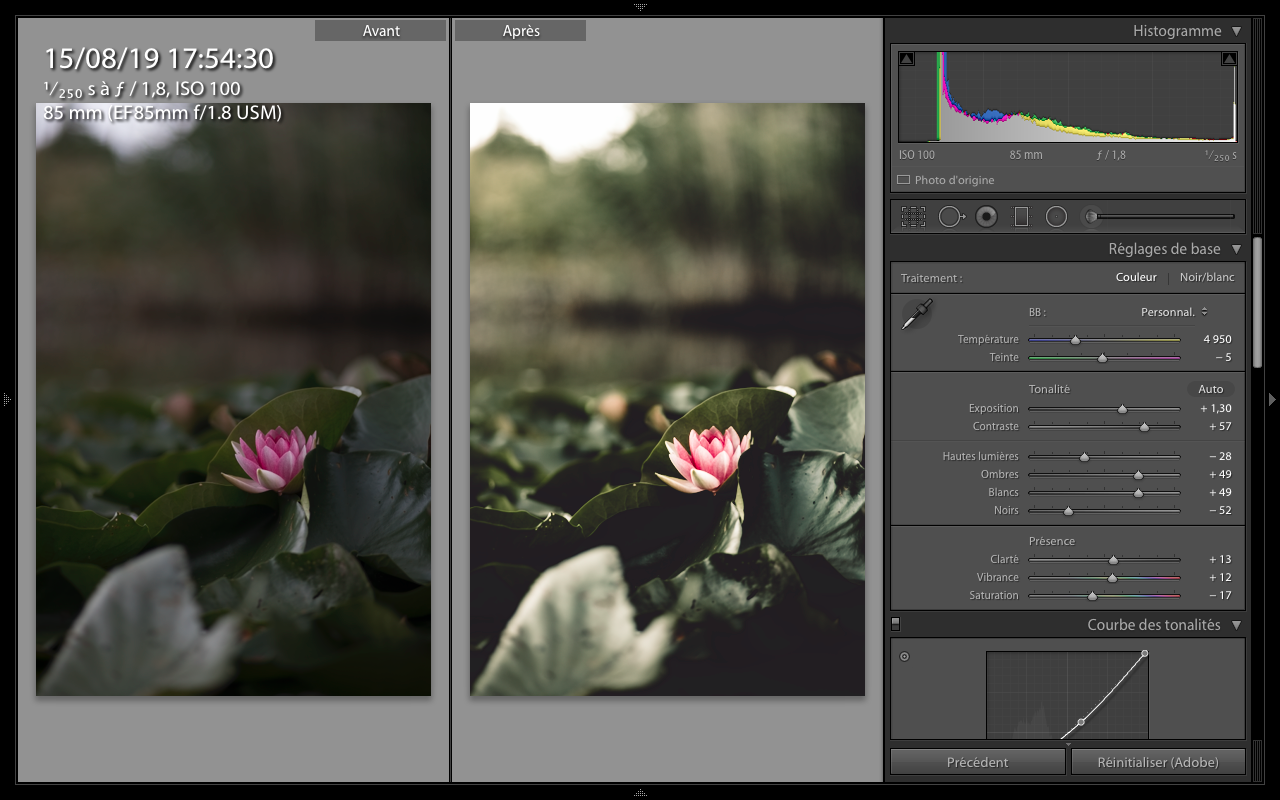Activate the Adjustment Brush tool
Screen dimensions: 1280x800
1092,216
